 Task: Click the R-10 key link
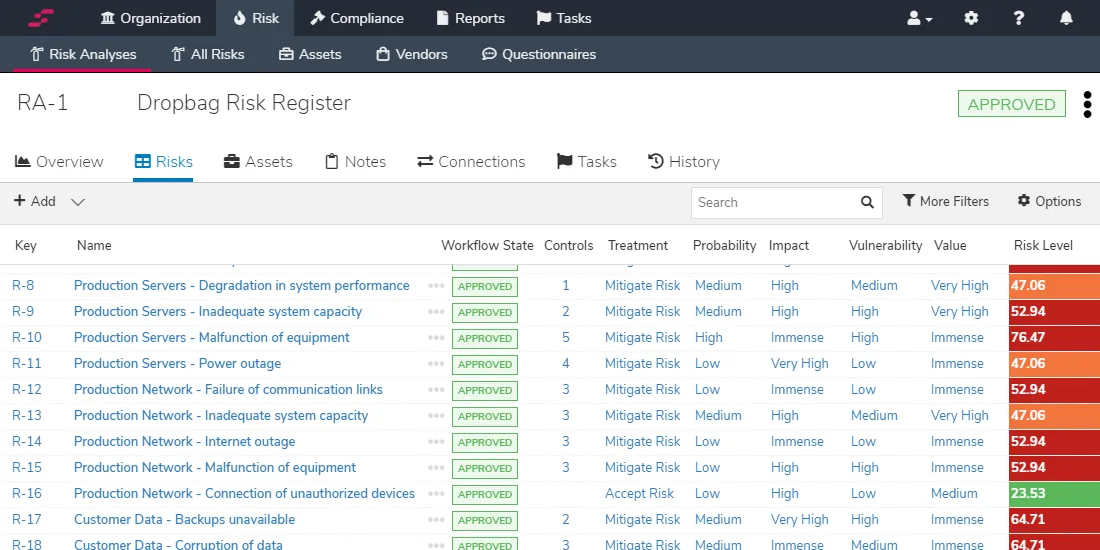point(27,337)
